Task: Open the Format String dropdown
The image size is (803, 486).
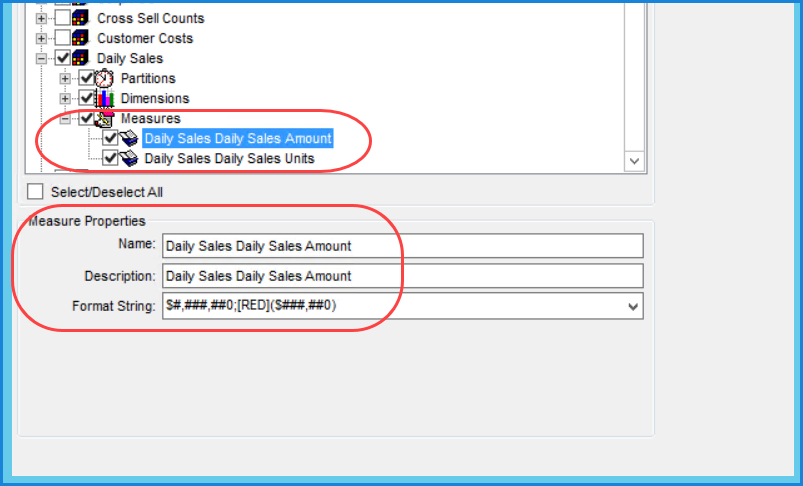Action: tap(631, 307)
